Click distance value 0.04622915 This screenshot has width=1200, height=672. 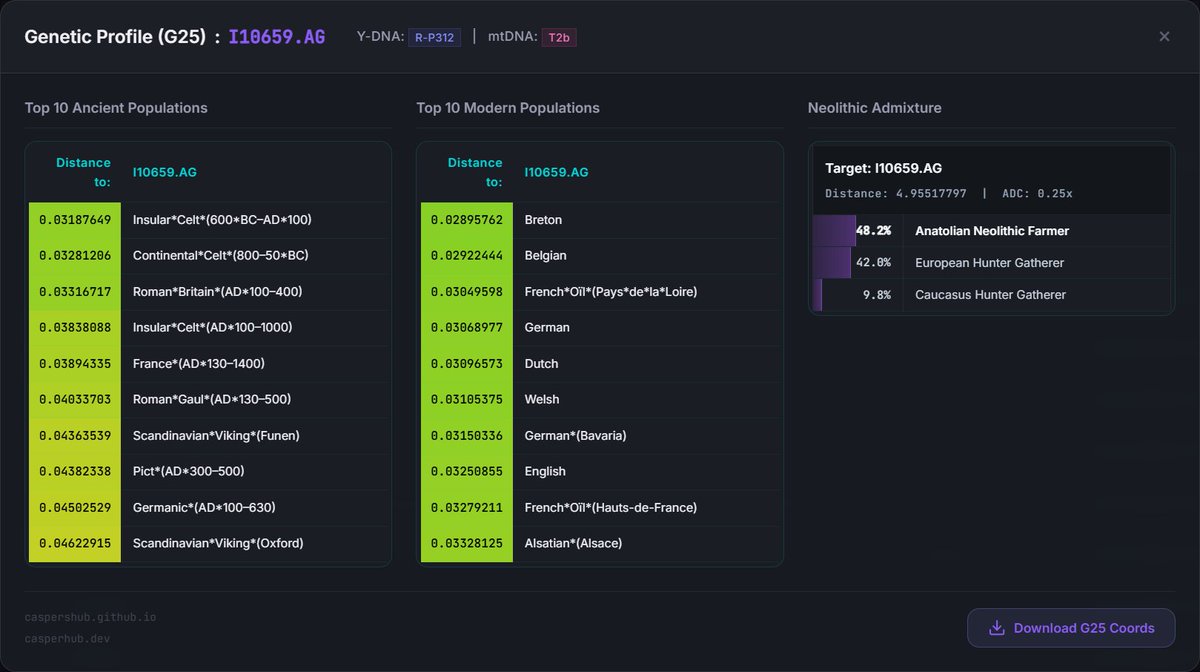75,544
